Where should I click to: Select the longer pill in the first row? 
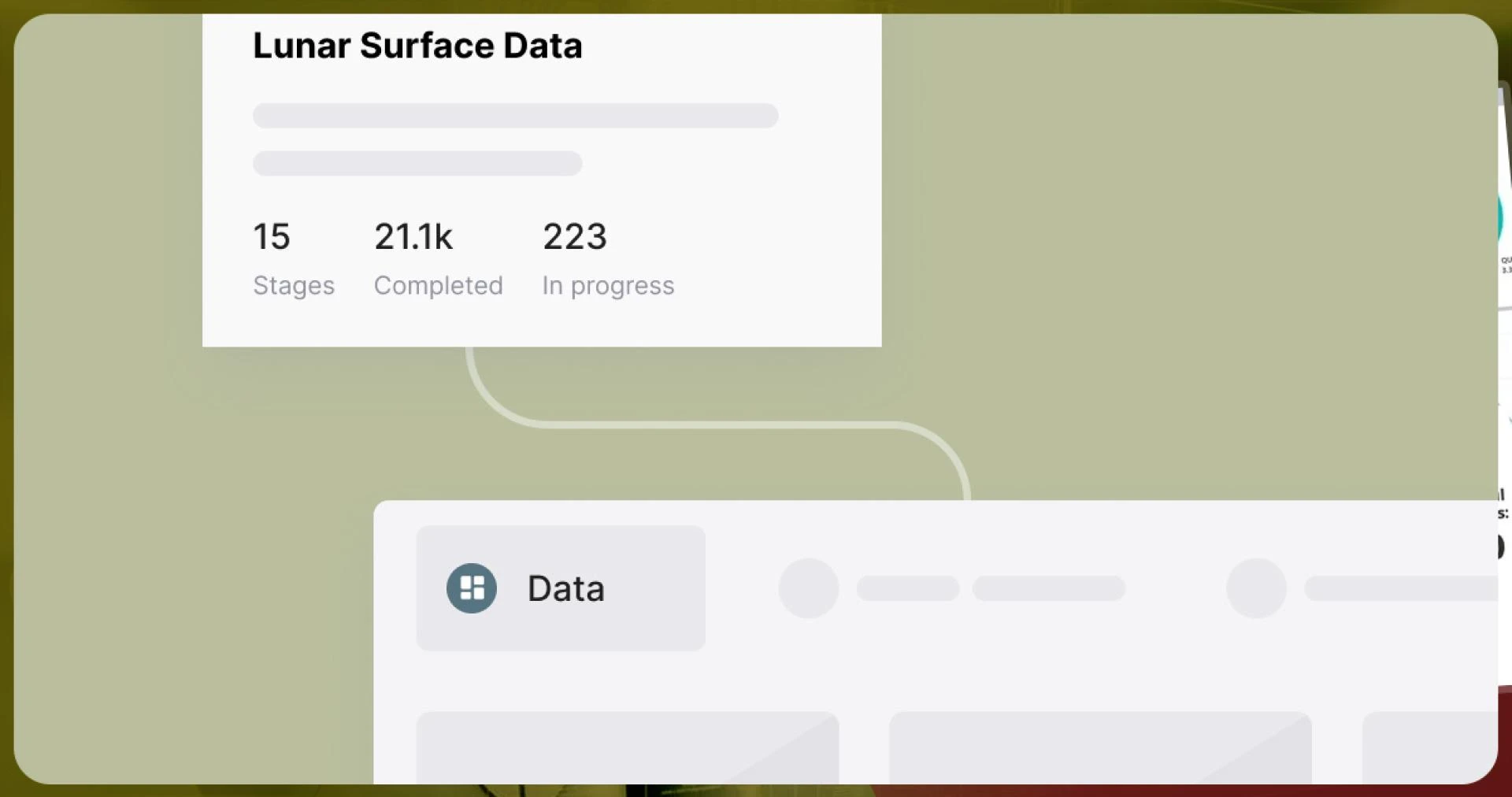pyautogui.click(x=1049, y=588)
